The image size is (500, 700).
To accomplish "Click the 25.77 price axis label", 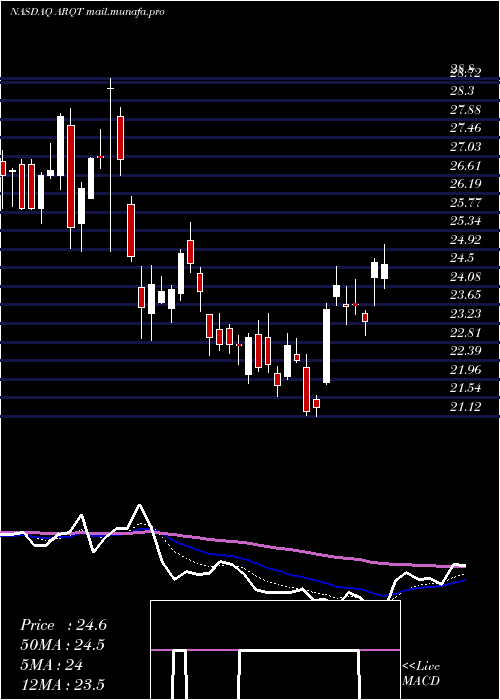I will point(465,203).
